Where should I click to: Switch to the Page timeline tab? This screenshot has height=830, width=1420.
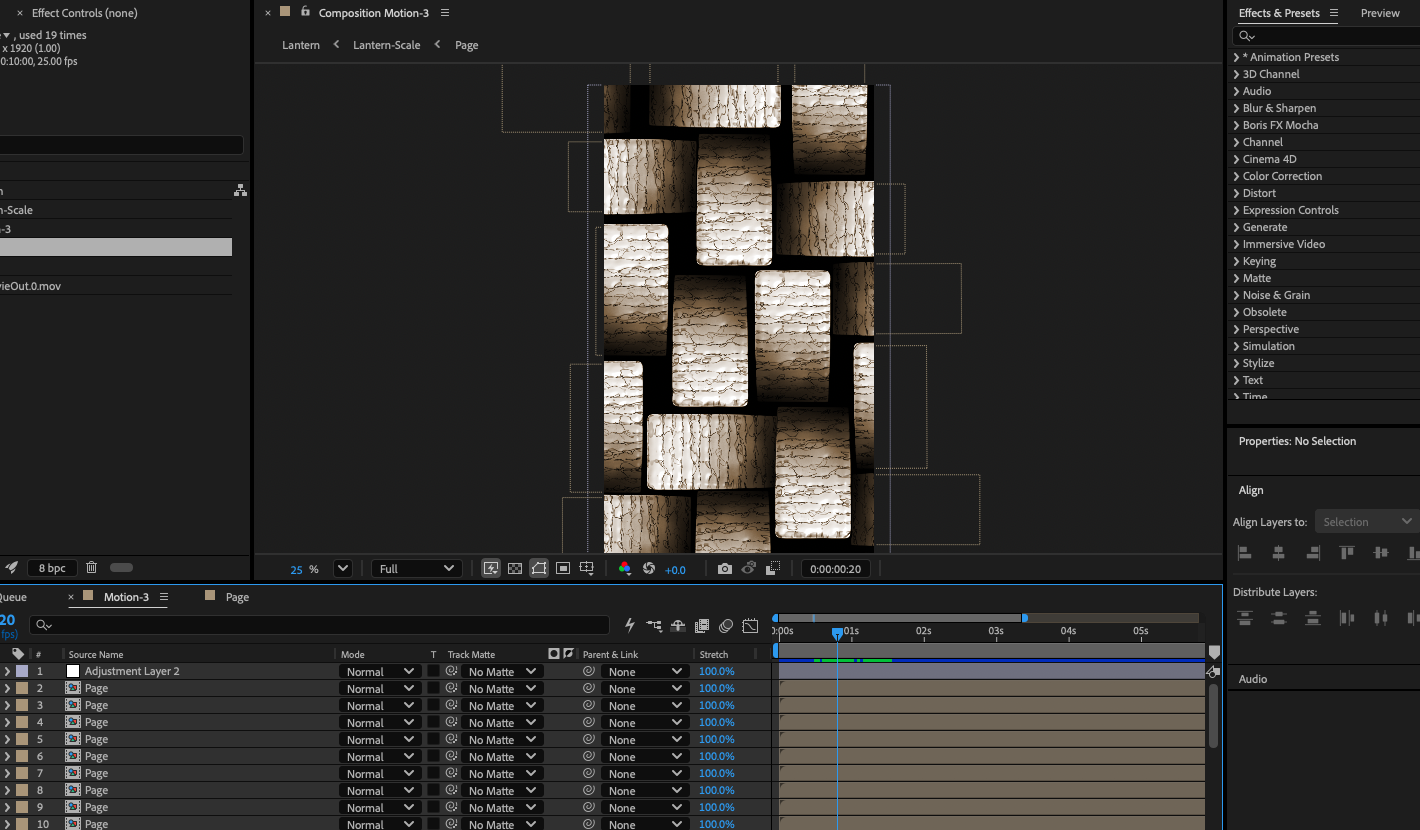[x=237, y=597]
